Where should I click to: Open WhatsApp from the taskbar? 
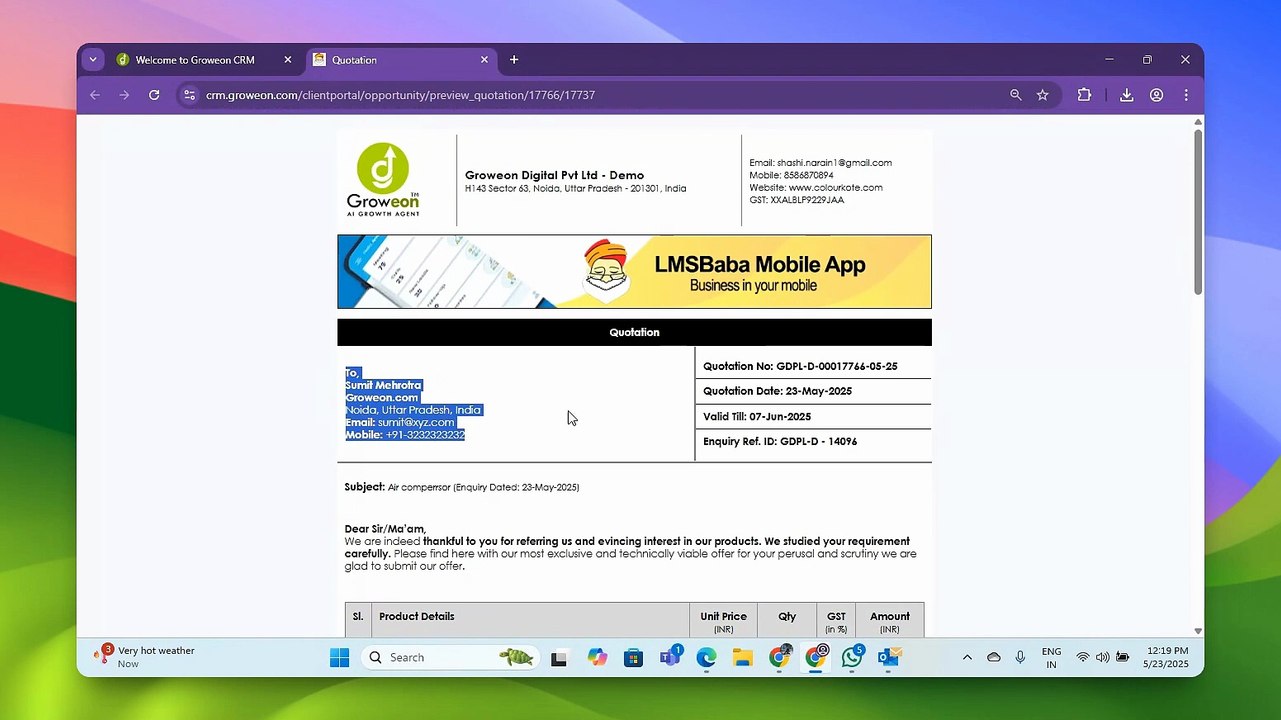point(852,657)
